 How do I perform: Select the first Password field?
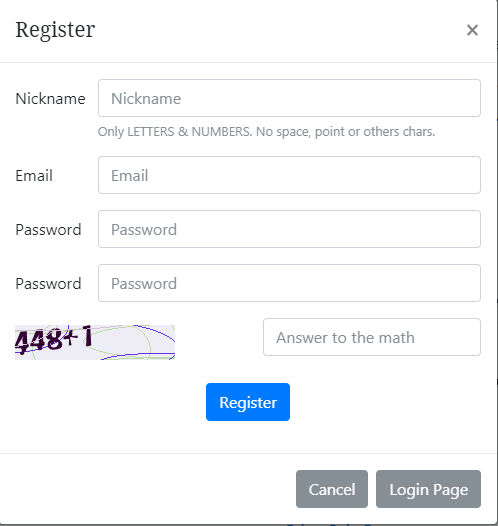click(x=289, y=229)
